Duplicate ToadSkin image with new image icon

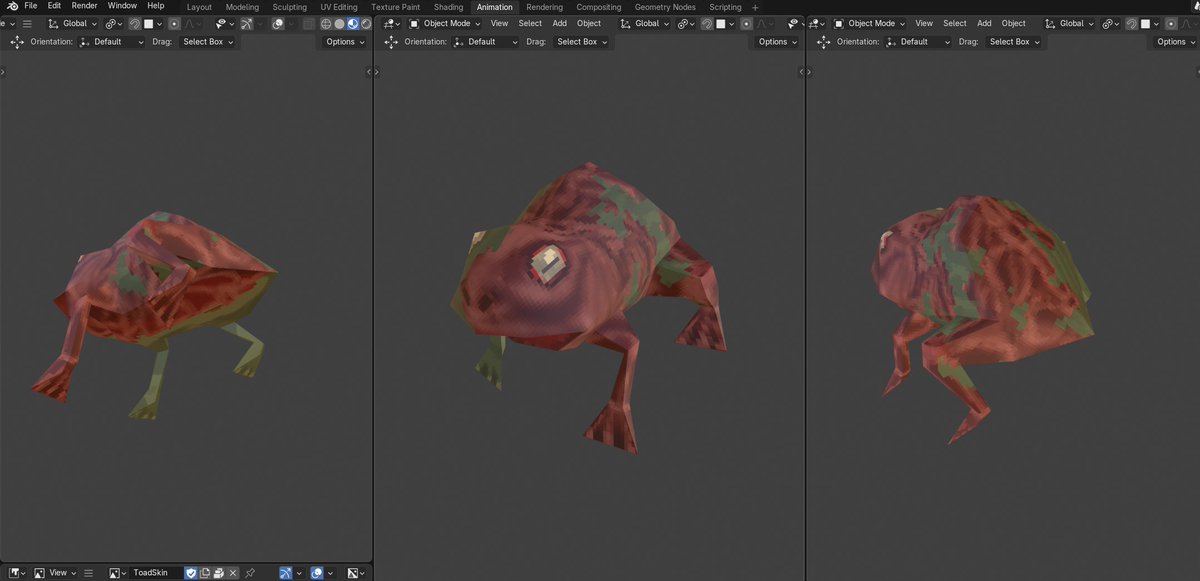204,573
